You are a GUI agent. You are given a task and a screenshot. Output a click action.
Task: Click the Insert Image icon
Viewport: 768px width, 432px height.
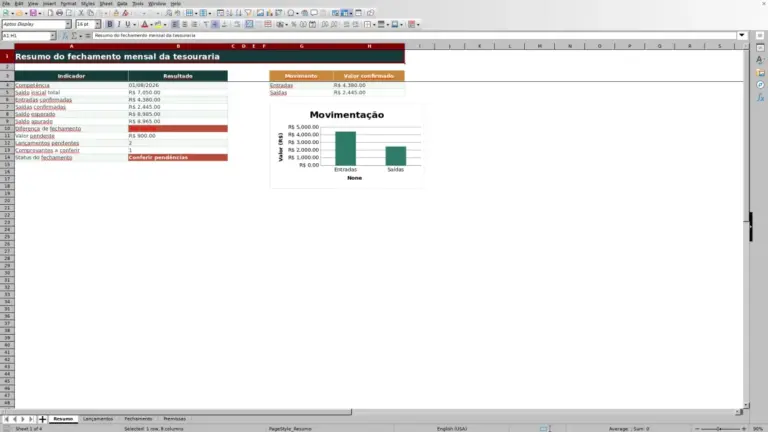[260, 13]
